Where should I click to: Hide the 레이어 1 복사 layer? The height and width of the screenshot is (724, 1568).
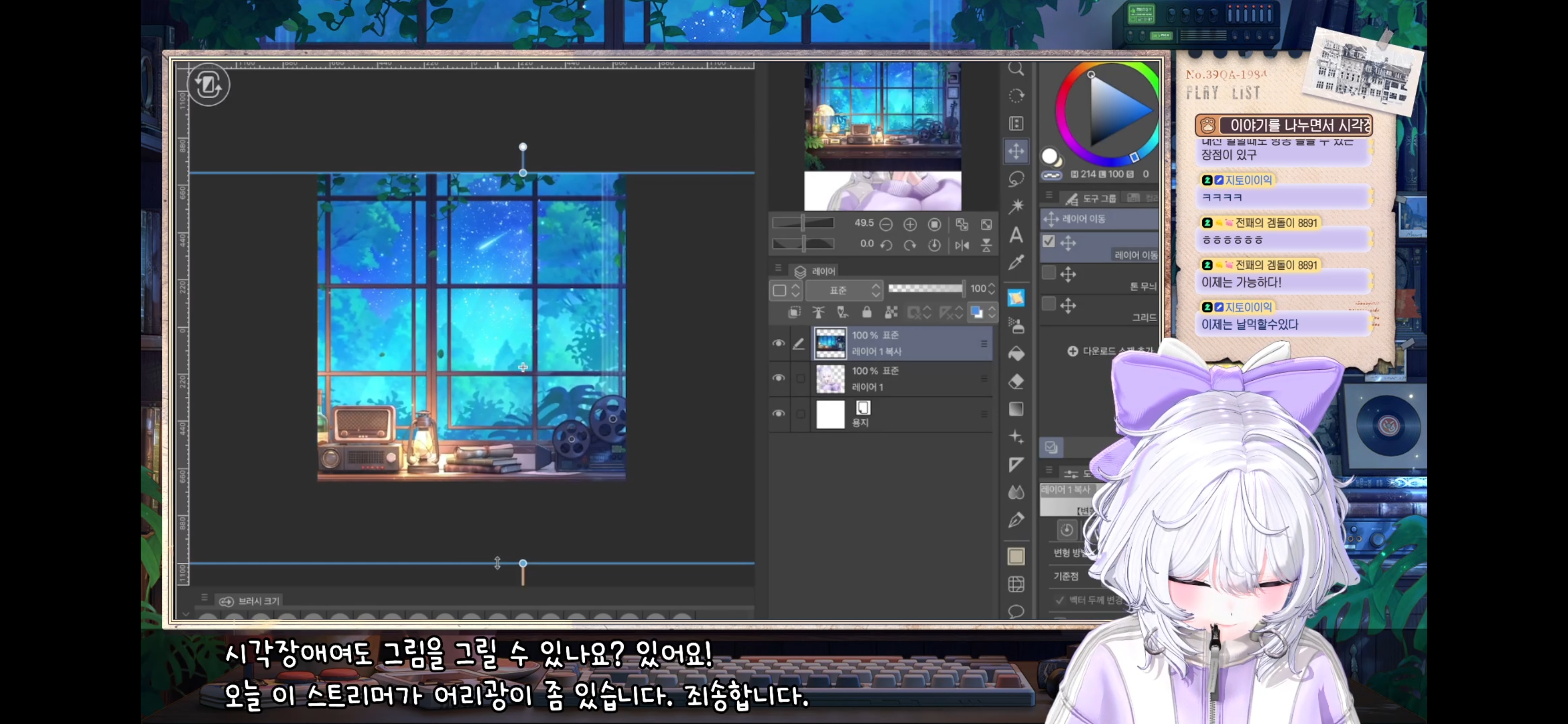778,343
